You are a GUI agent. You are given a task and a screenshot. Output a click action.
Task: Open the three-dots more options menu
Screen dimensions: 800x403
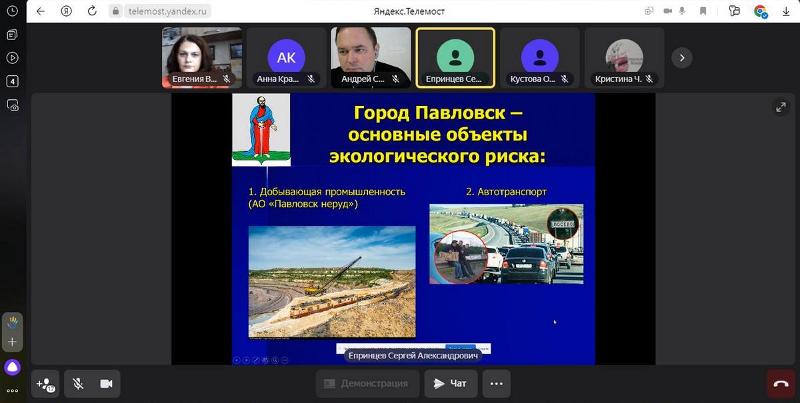click(496, 383)
